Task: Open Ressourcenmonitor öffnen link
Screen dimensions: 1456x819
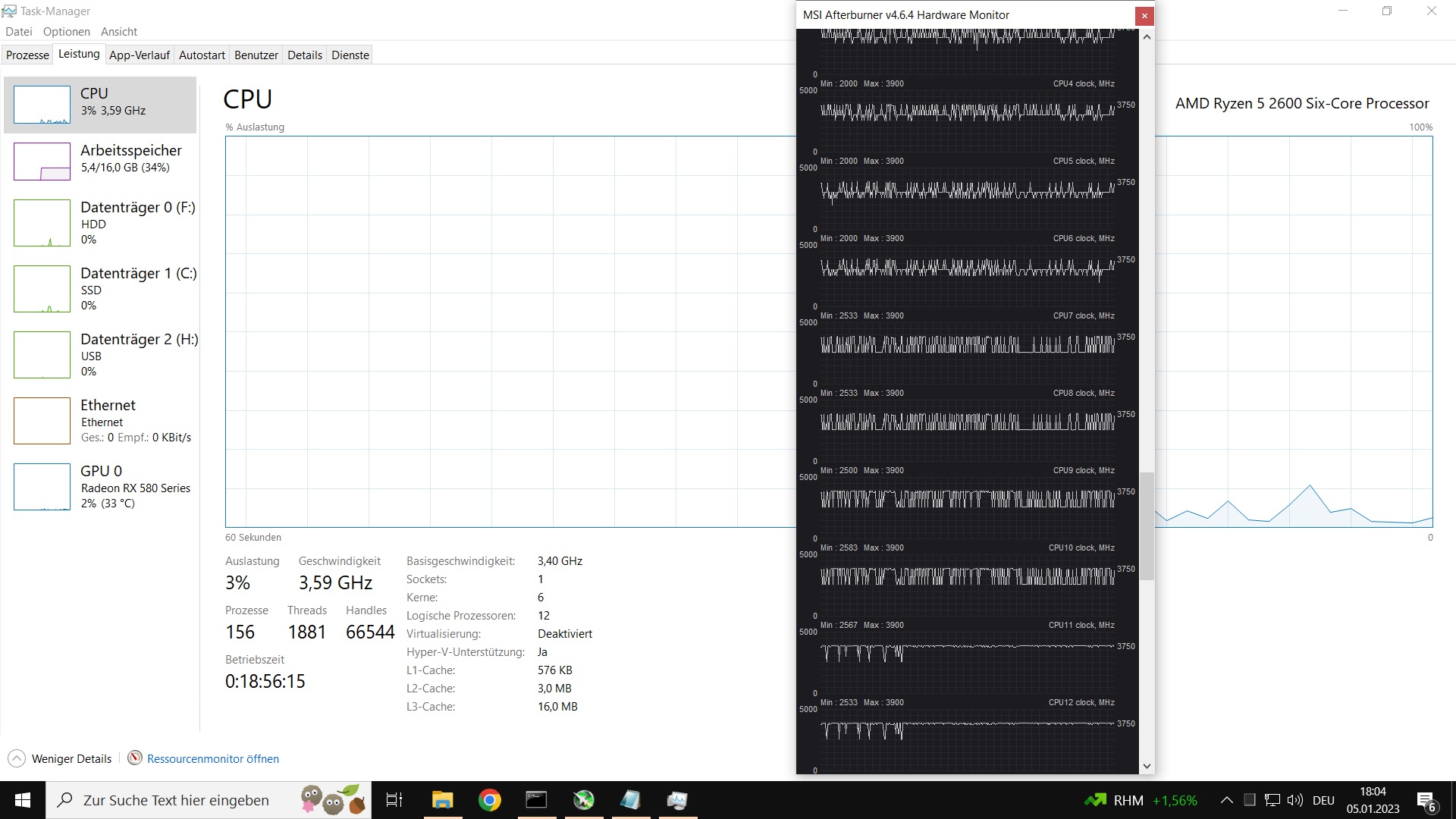Action: point(212,758)
